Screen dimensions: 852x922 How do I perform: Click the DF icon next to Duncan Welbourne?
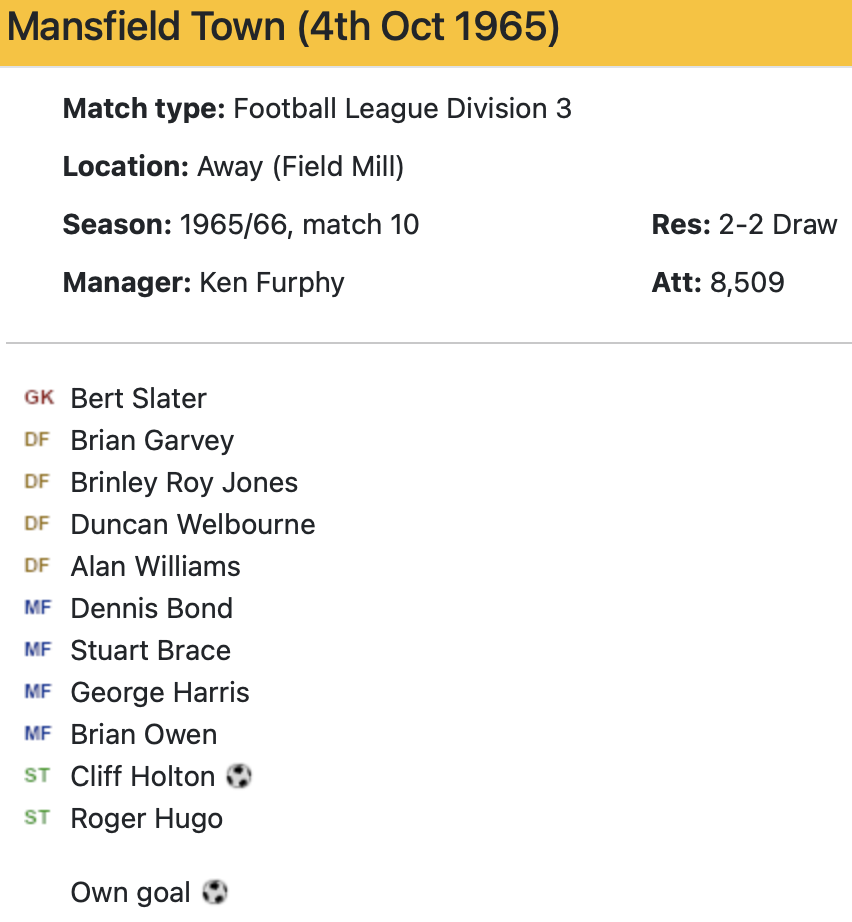(37, 524)
